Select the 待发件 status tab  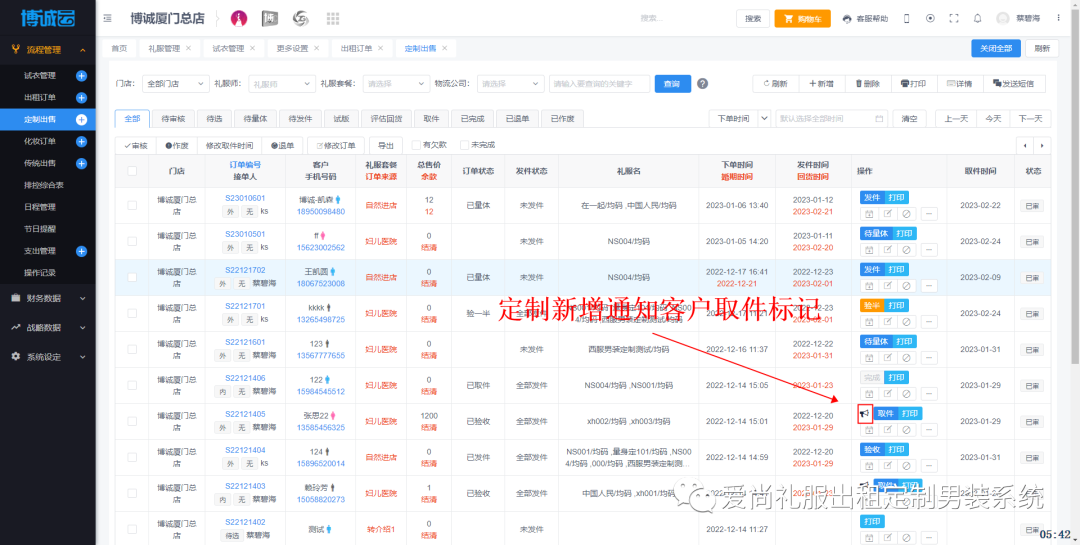click(301, 119)
